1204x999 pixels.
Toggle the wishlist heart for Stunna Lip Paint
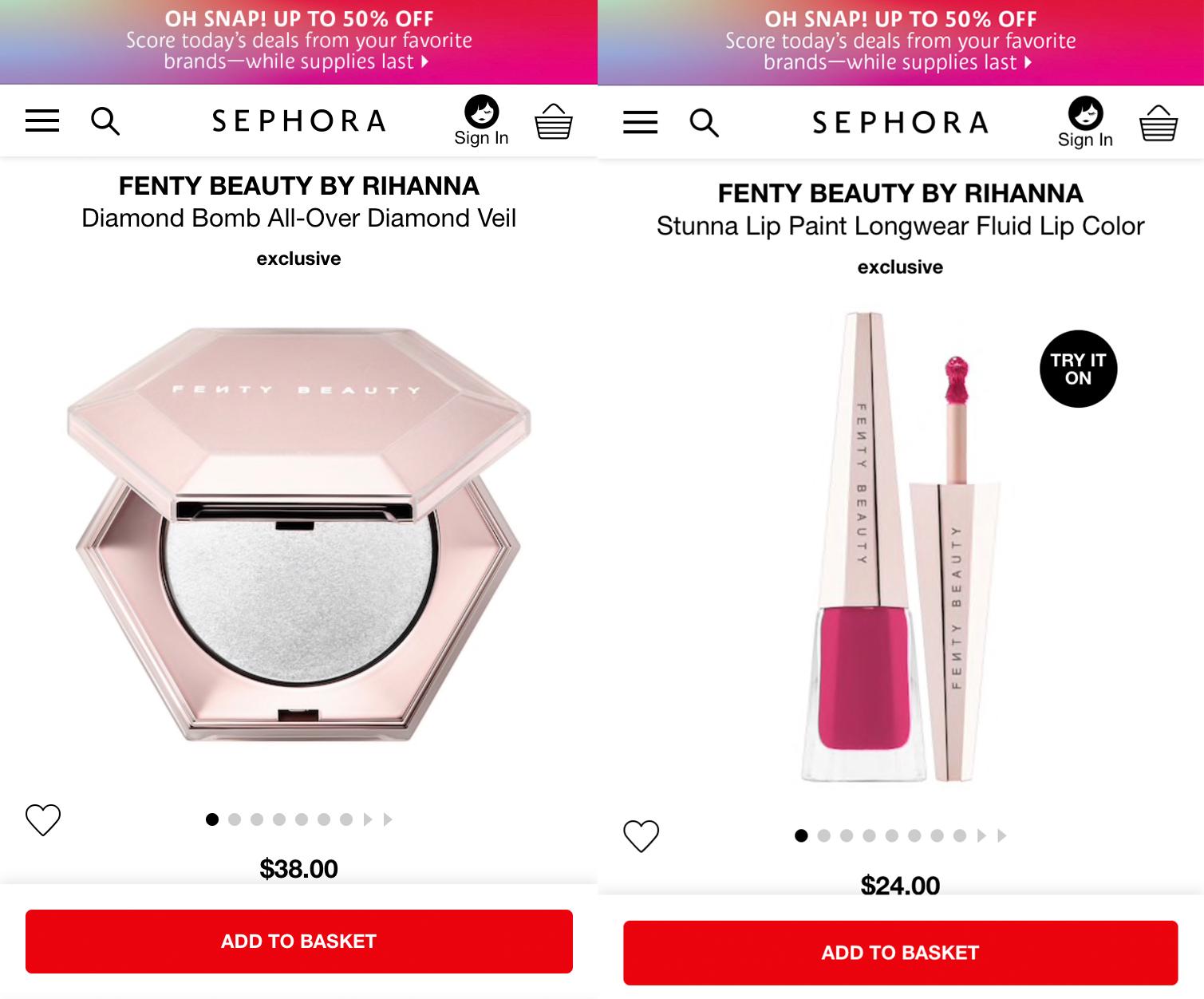pyautogui.click(x=641, y=835)
